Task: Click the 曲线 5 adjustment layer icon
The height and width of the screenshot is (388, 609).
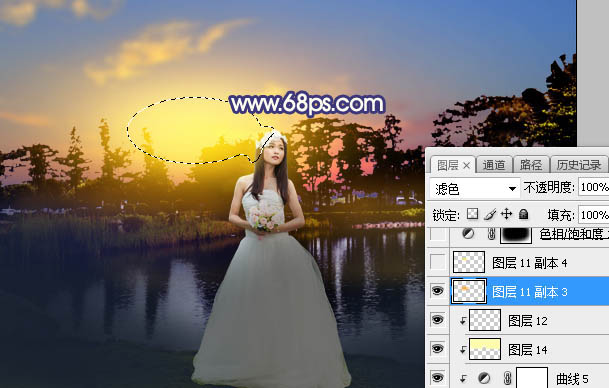Action: tap(484, 378)
